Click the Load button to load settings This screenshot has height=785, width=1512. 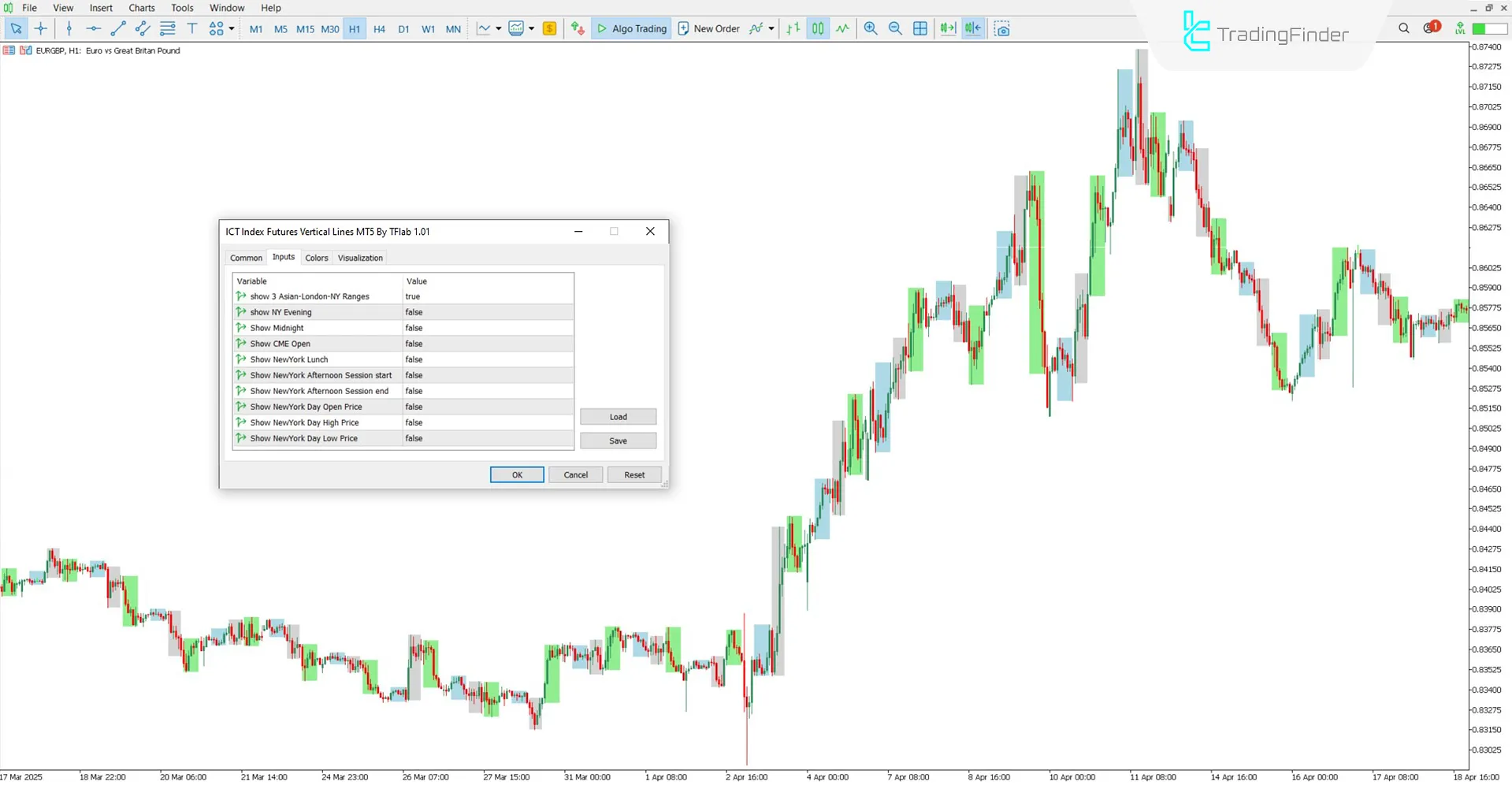point(618,416)
